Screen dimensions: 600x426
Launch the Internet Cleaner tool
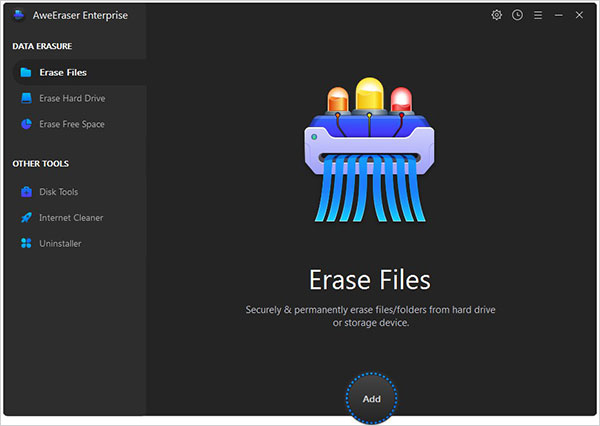pyautogui.click(x=70, y=217)
